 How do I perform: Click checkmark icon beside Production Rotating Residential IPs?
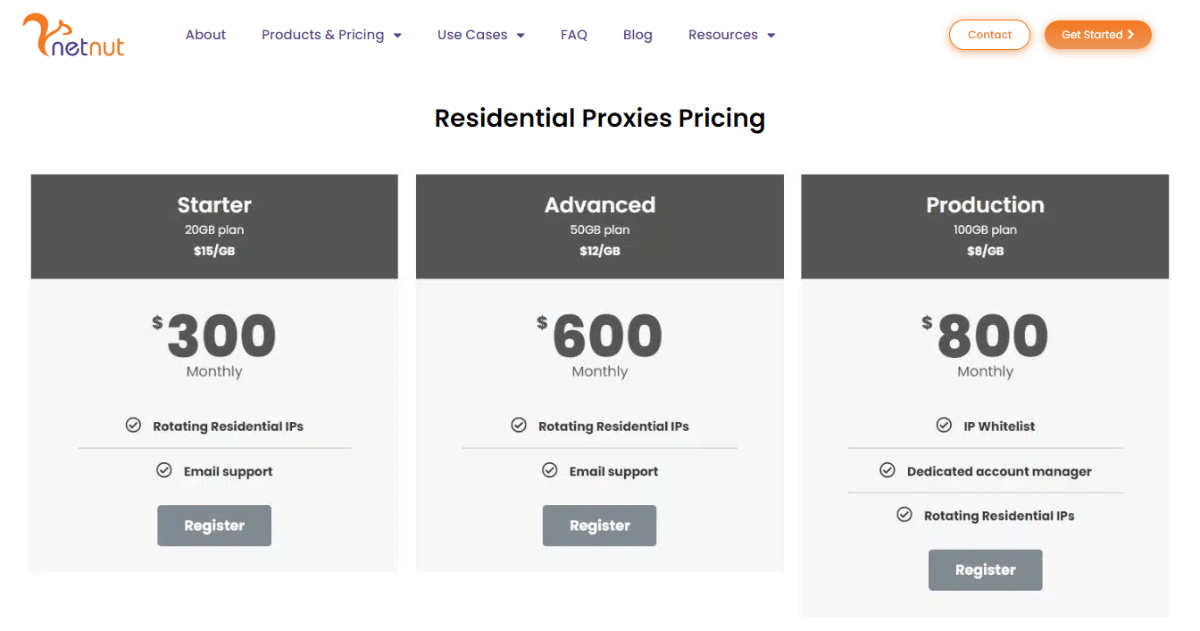[x=904, y=515]
